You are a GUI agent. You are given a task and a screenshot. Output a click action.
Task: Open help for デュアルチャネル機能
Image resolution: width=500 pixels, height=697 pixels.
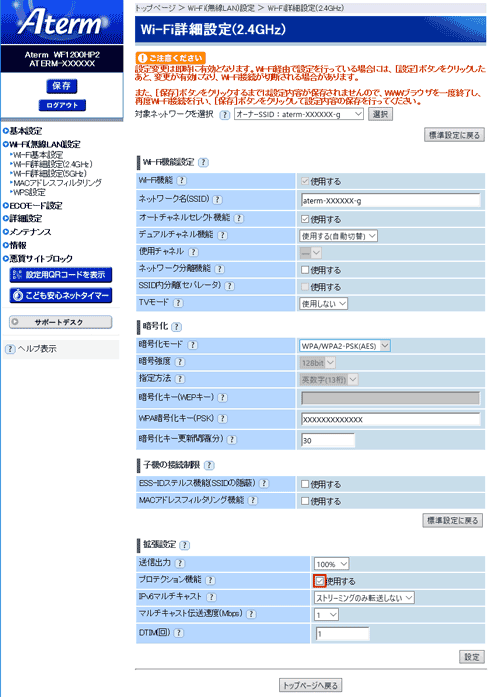tap(222, 235)
